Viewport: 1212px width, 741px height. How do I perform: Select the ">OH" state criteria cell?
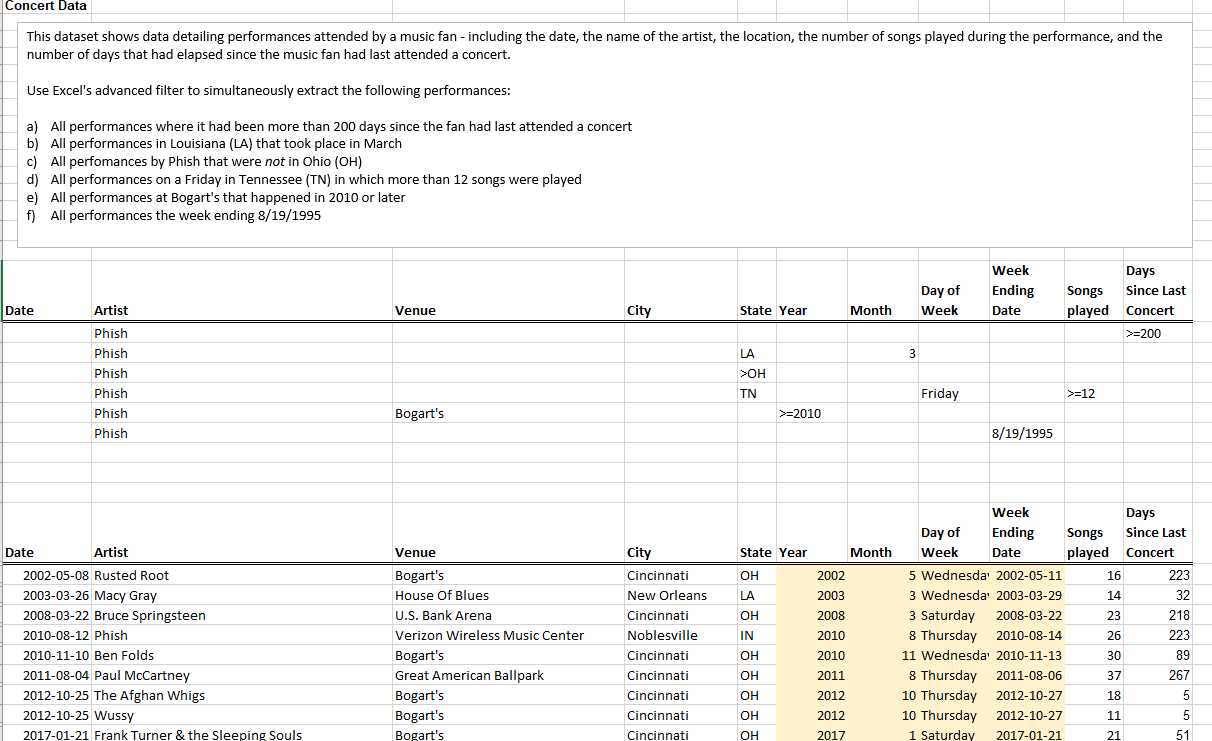click(x=752, y=373)
